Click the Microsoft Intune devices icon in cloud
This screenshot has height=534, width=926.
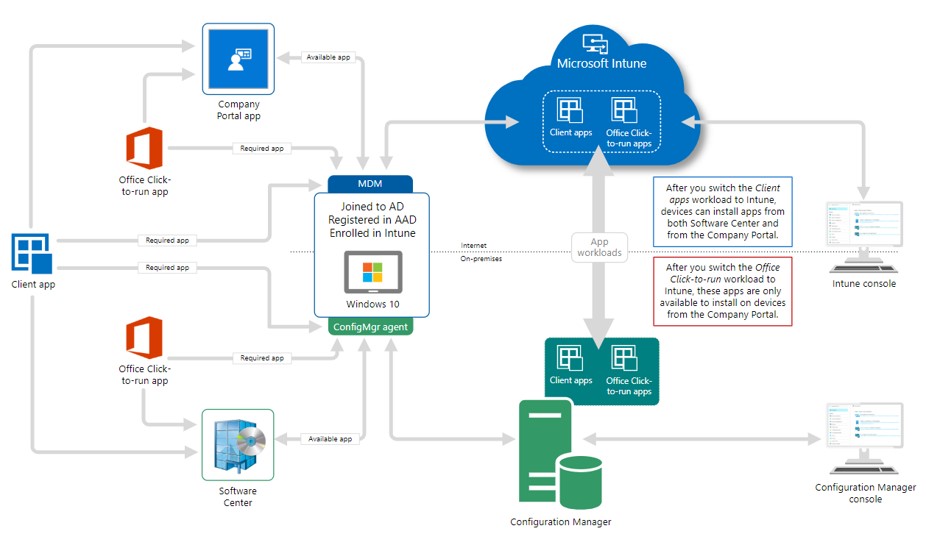click(595, 44)
